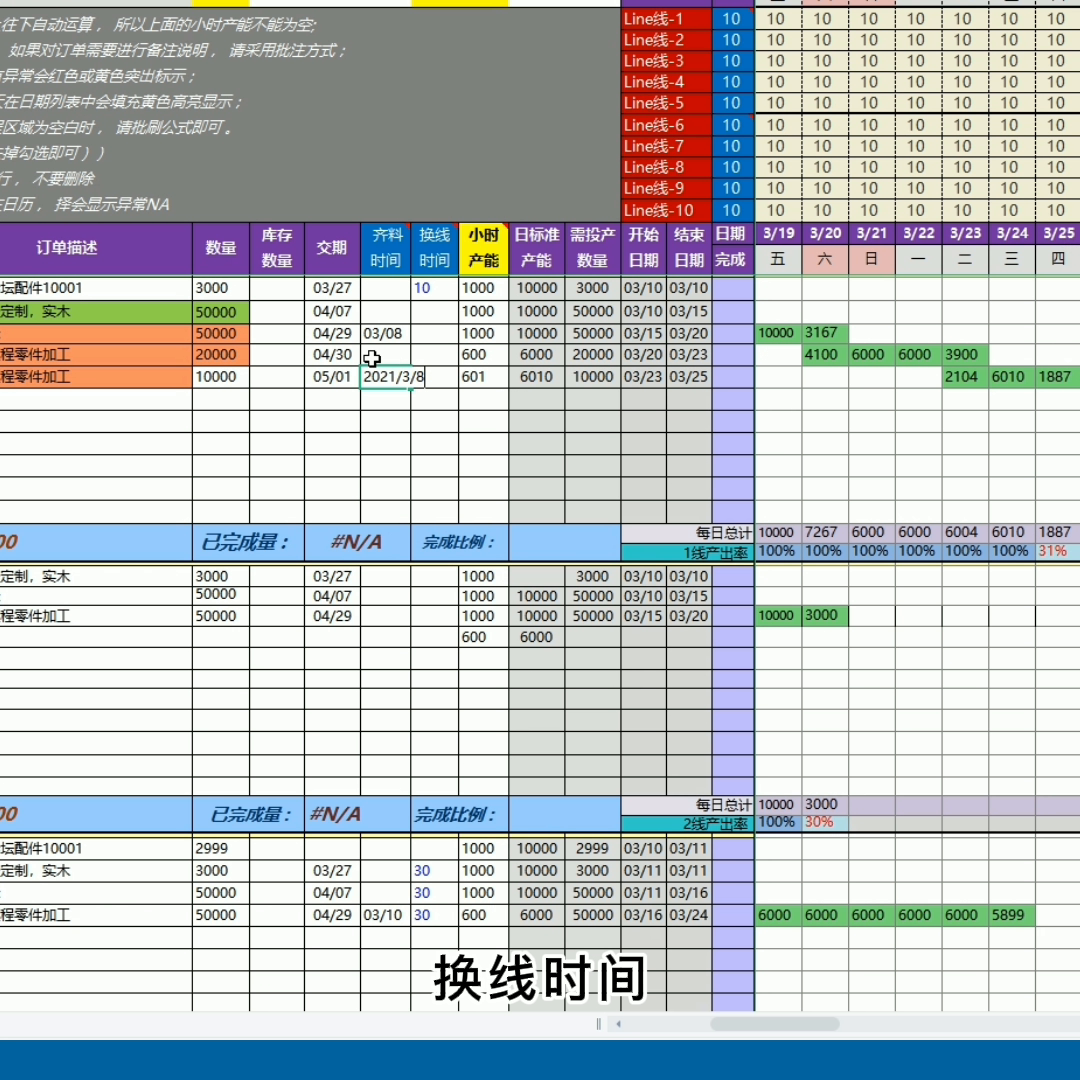Image resolution: width=1080 pixels, height=1080 pixels.
Task: Click the 03/24 end date cell
Action: 689,915
